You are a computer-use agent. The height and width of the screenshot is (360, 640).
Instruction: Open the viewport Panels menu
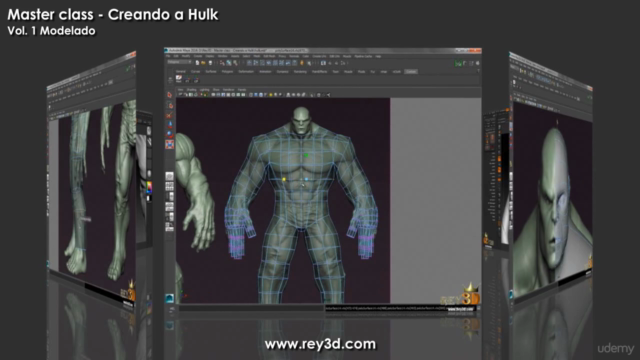(x=242, y=90)
